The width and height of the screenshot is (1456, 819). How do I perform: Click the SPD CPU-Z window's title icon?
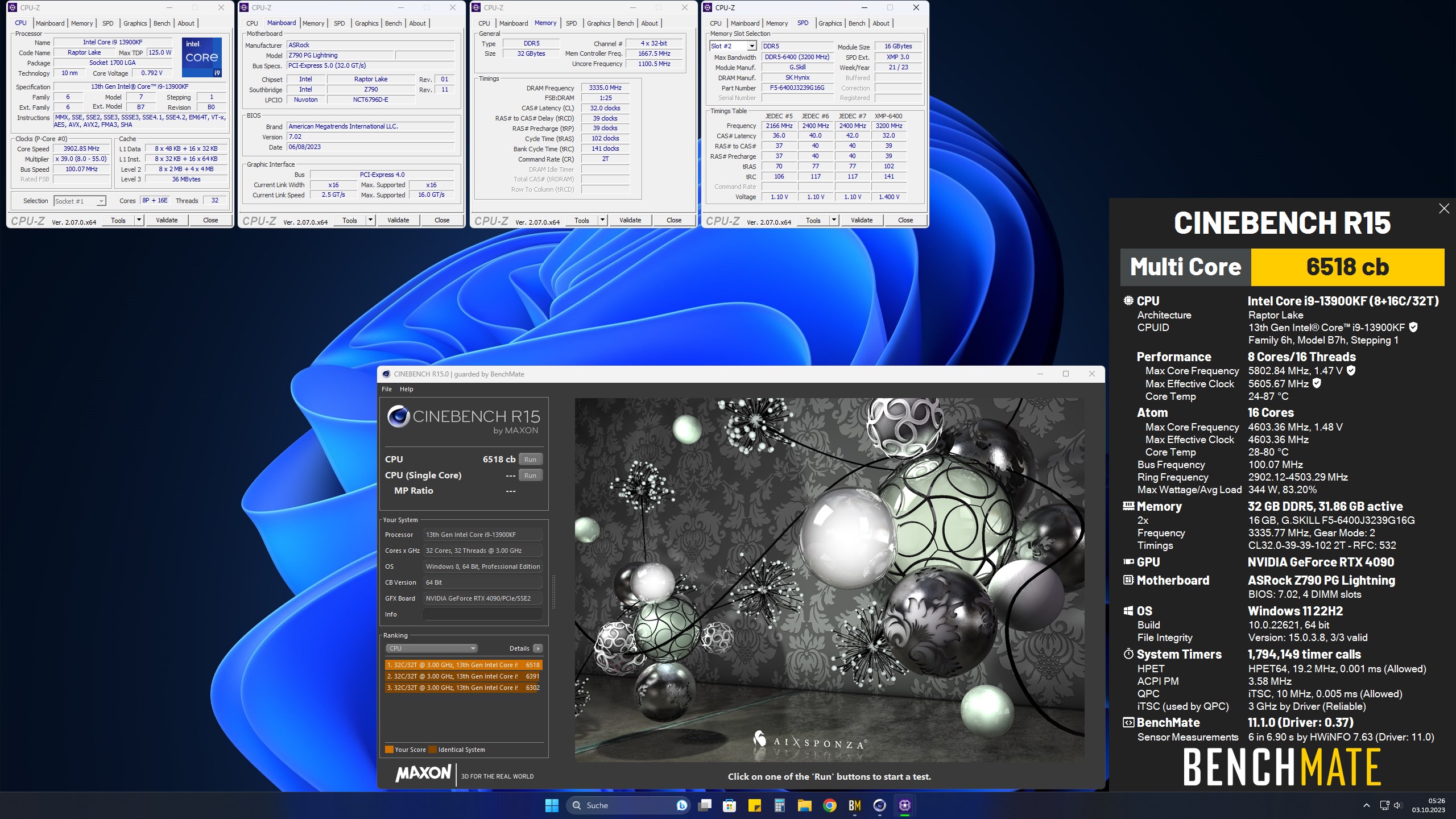pos(708,7)
